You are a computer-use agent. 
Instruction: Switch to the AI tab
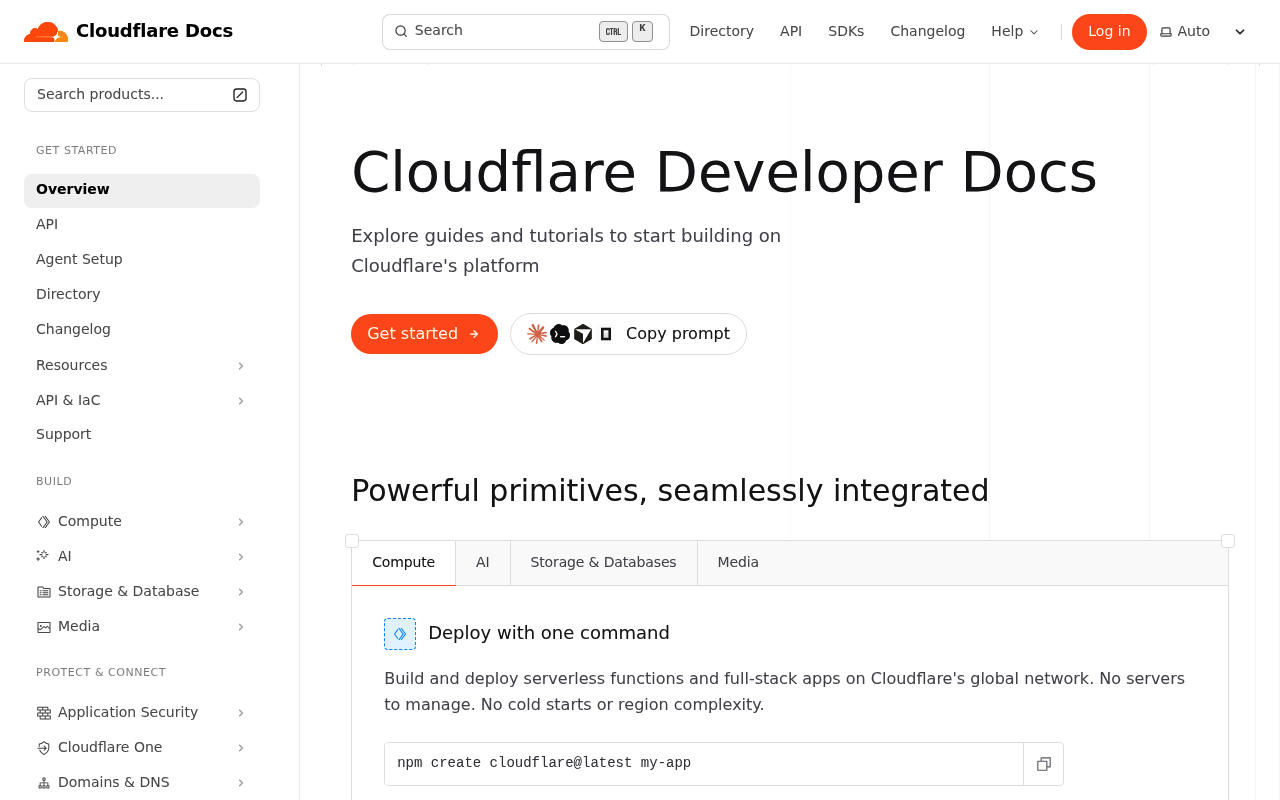pos(483,563)
